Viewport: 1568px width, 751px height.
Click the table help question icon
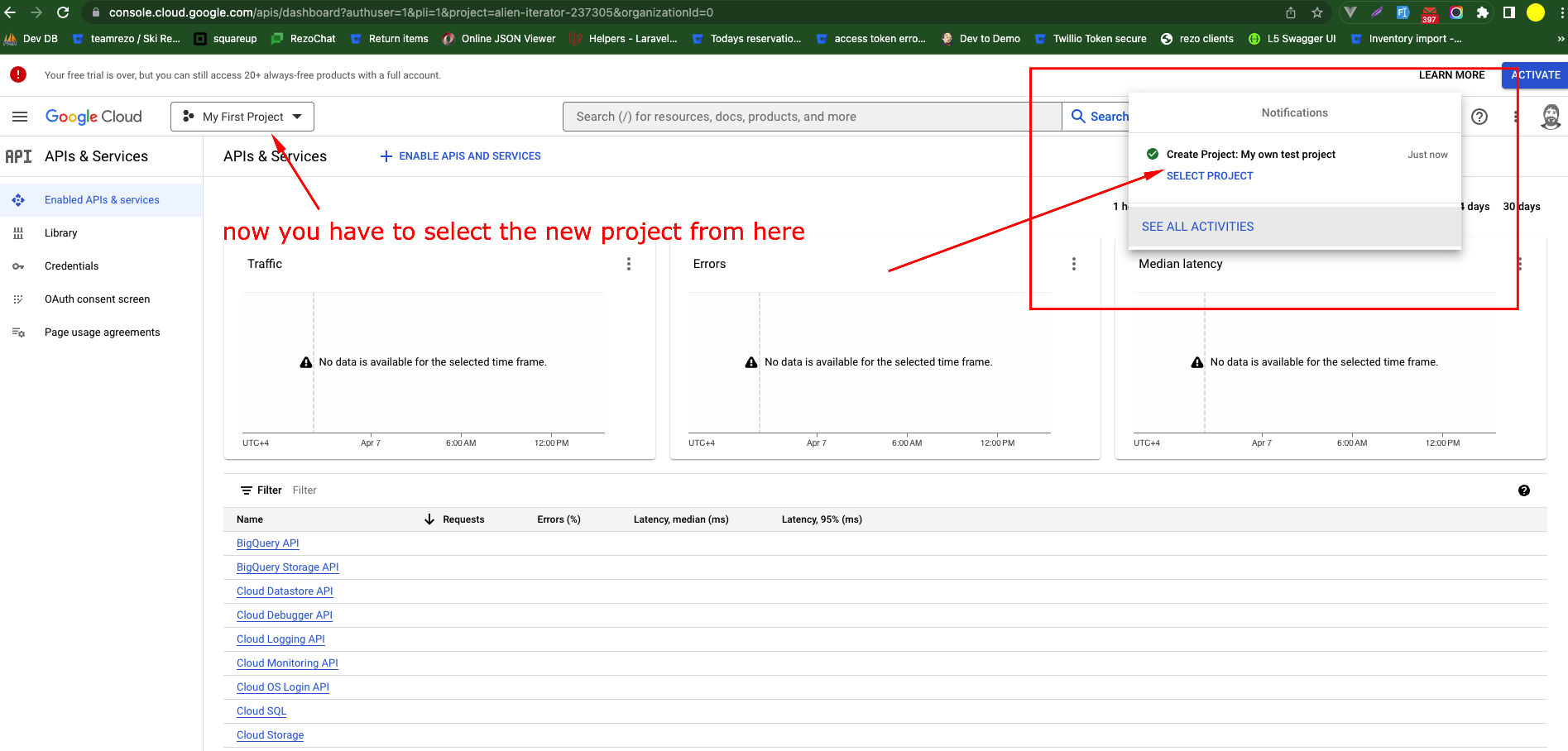click(x=1524, y=490)
